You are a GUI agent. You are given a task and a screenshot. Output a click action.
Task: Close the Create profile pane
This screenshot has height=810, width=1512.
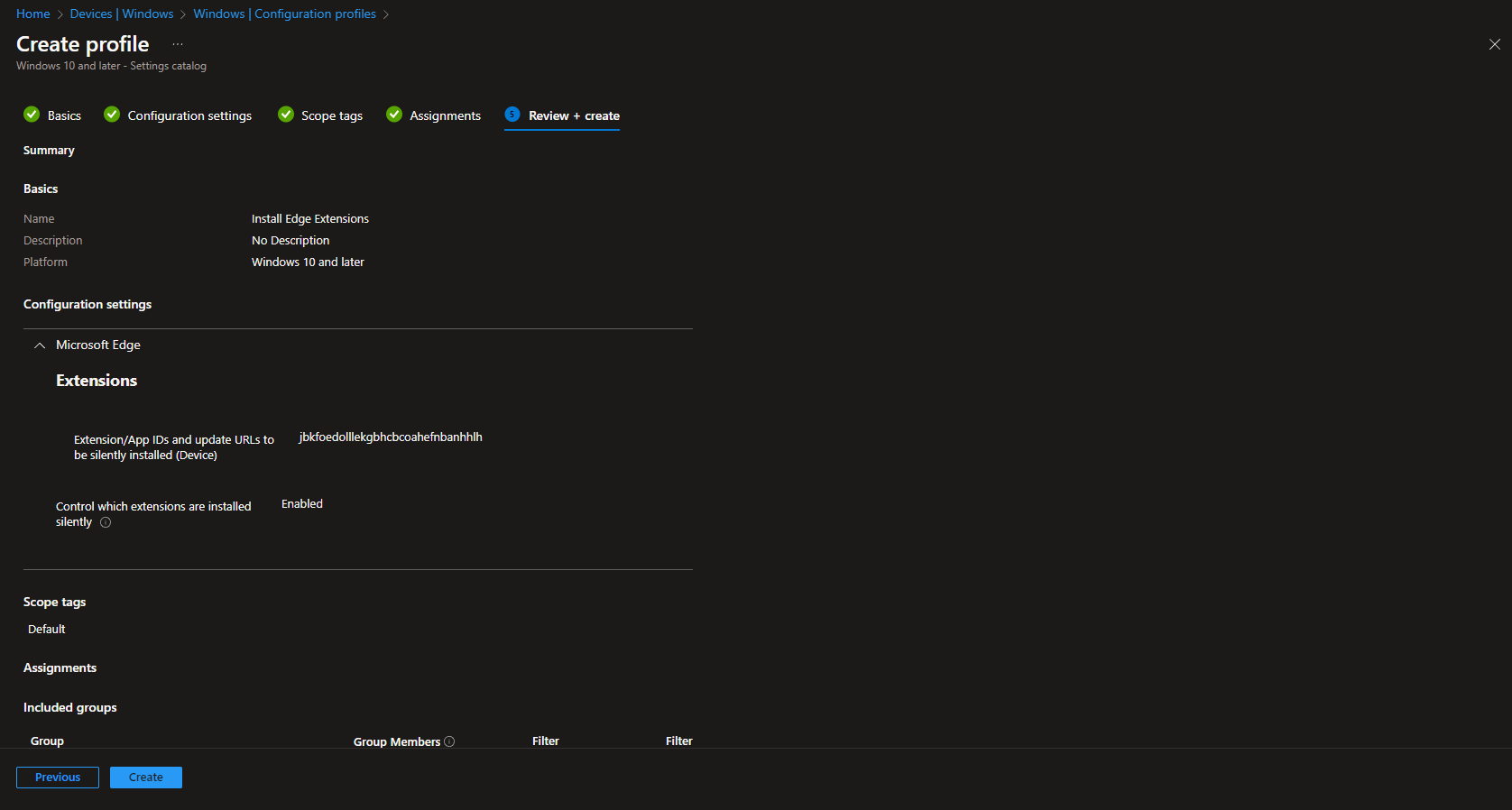tap(1494, 44)
